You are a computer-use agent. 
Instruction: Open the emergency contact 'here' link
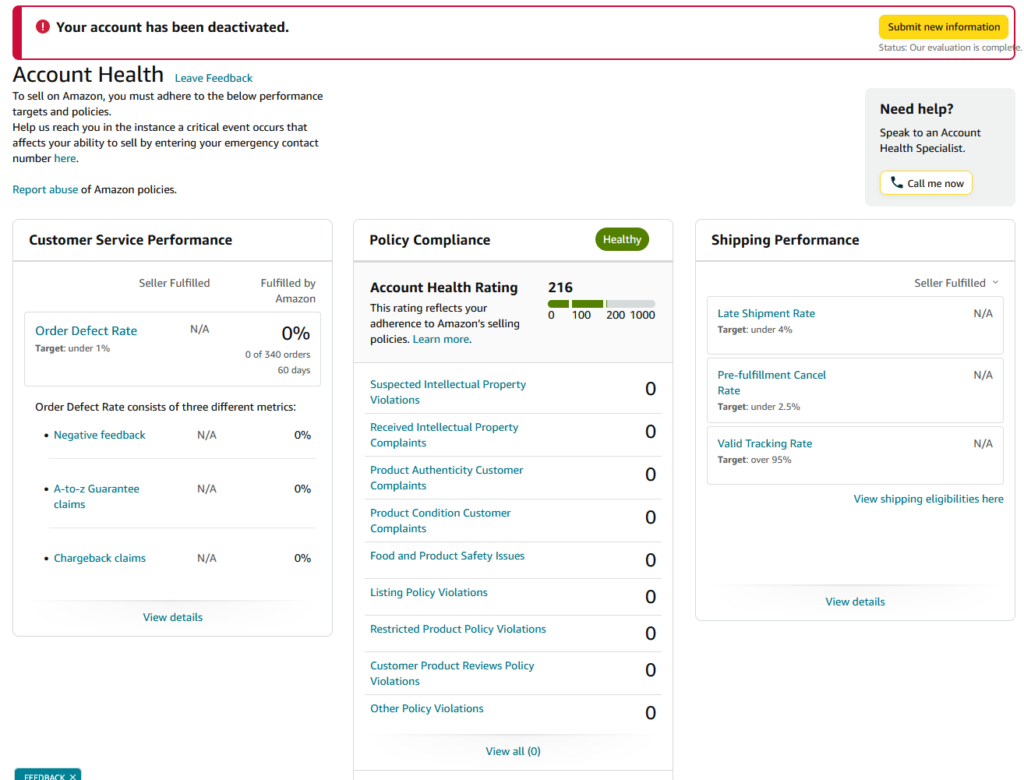coord(65,158)
